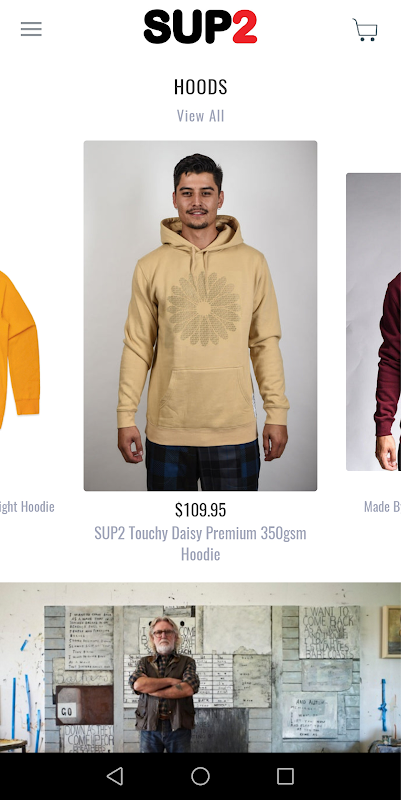
Task: Tap the daisy print on beige hoodie
Action: tap(203, 309)
